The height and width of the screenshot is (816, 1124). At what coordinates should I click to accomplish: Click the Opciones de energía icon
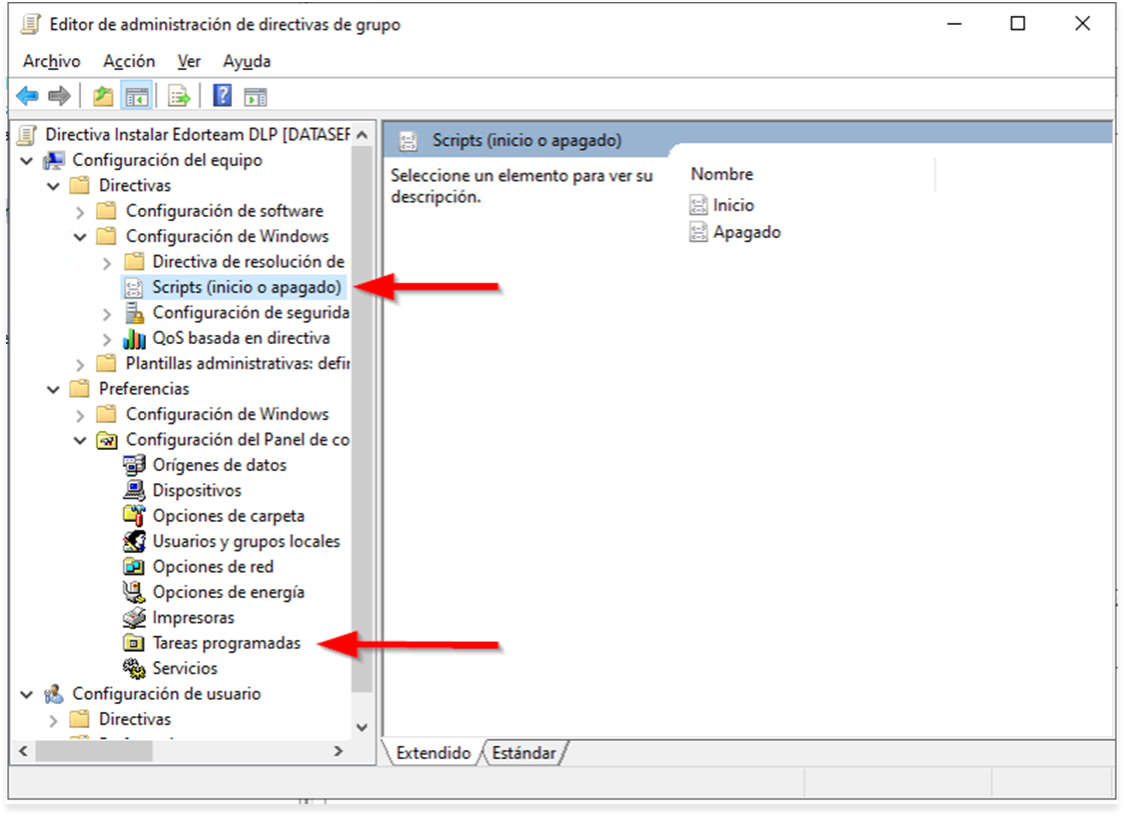pos(134,592)
